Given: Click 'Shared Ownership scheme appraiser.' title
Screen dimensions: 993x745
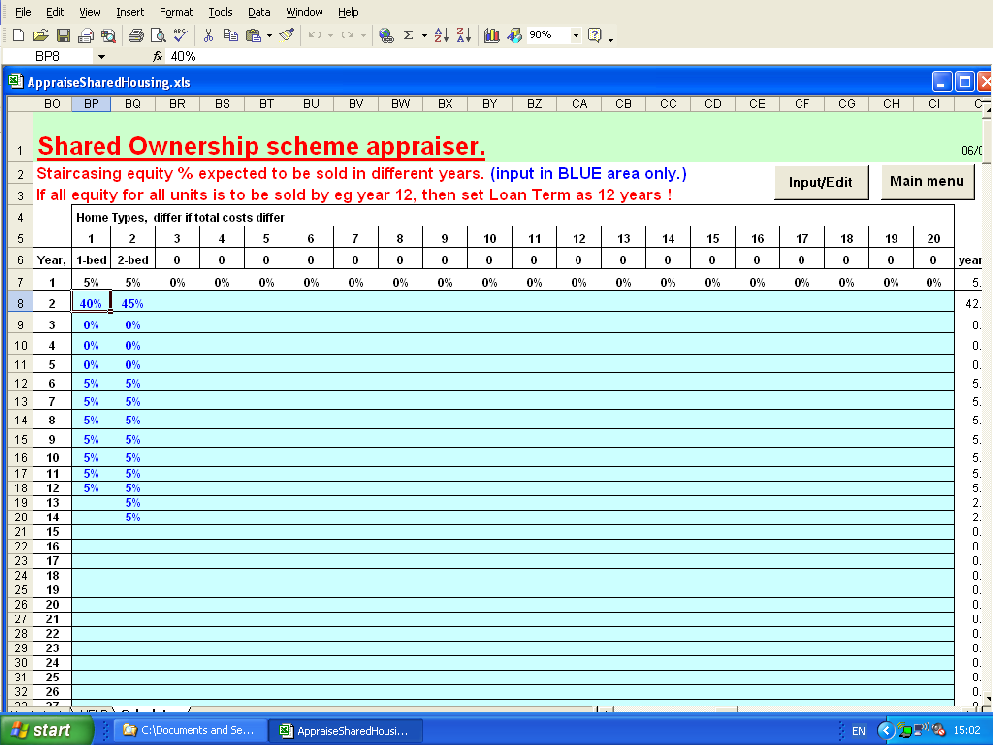Looking at the screenshot, I should coord(262,146).
